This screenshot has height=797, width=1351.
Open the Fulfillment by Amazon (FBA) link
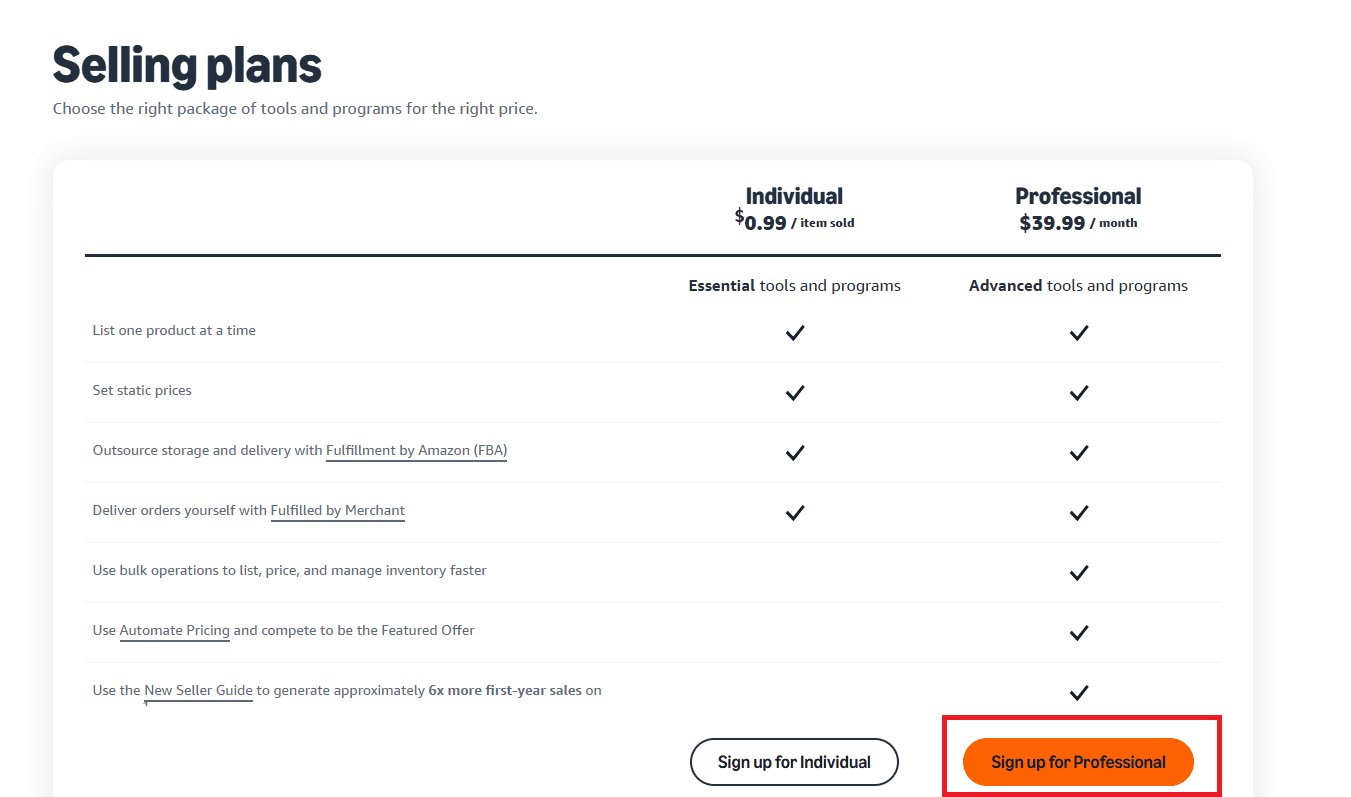[x=416, y=450]
